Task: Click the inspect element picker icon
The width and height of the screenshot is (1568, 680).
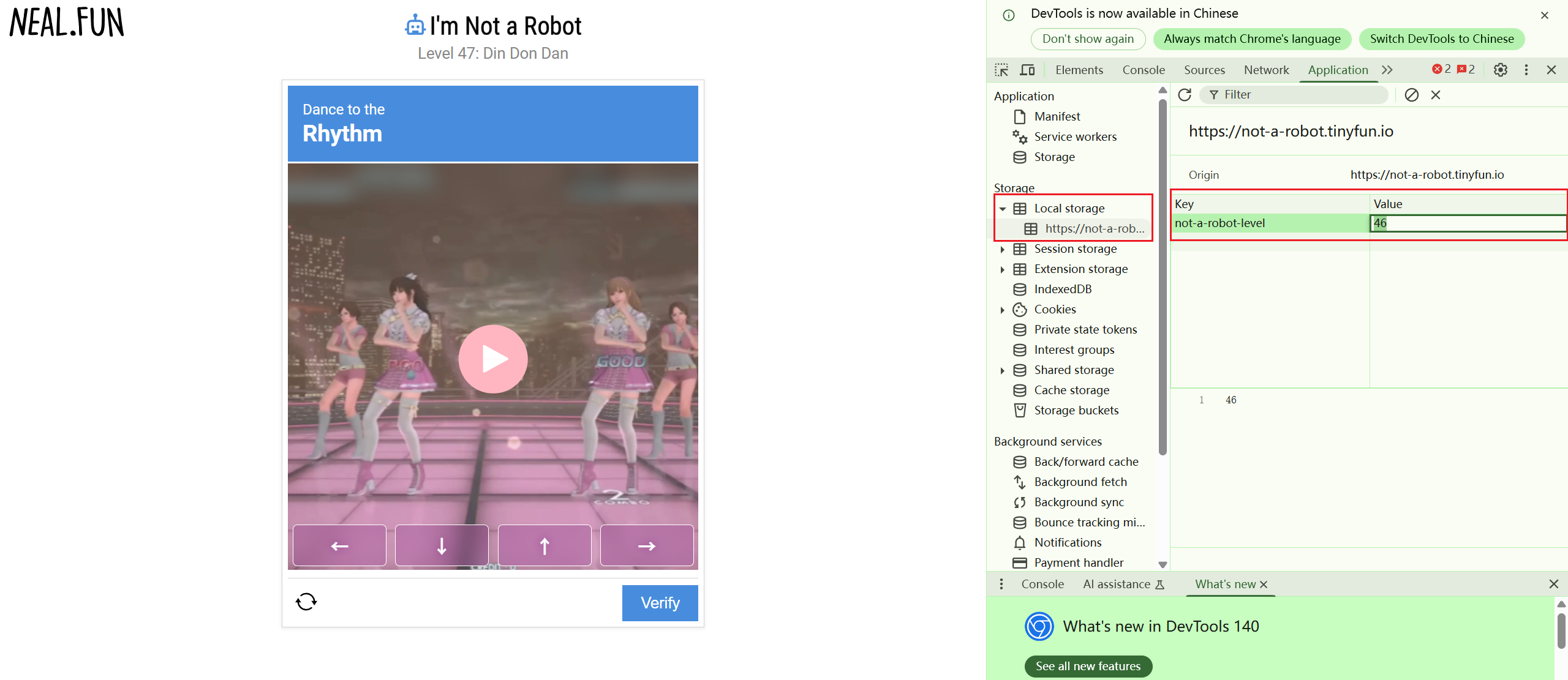Action: point(1001,70)
